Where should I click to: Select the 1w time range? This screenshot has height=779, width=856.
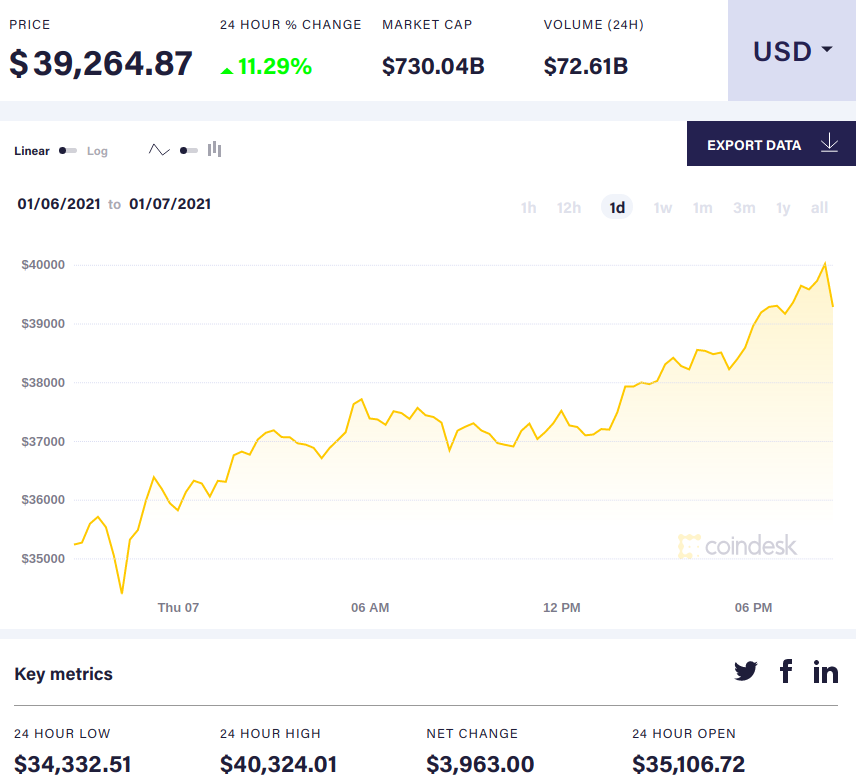coord(662,208)
